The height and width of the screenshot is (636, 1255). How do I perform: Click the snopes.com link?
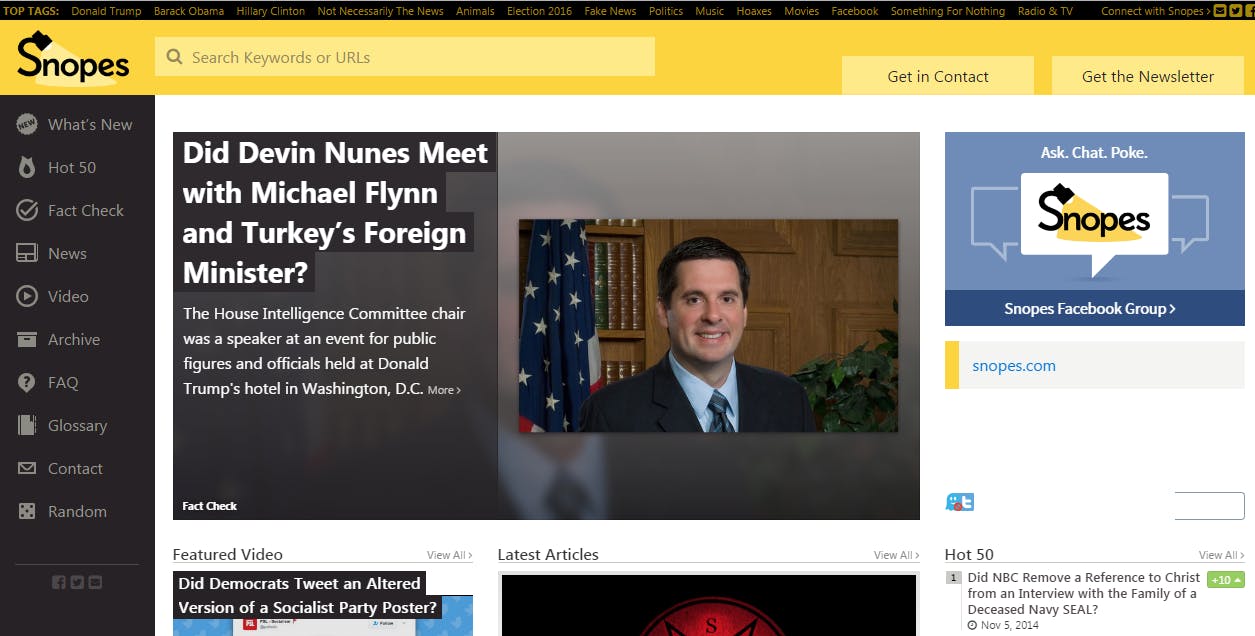[x=1014, y=366]
